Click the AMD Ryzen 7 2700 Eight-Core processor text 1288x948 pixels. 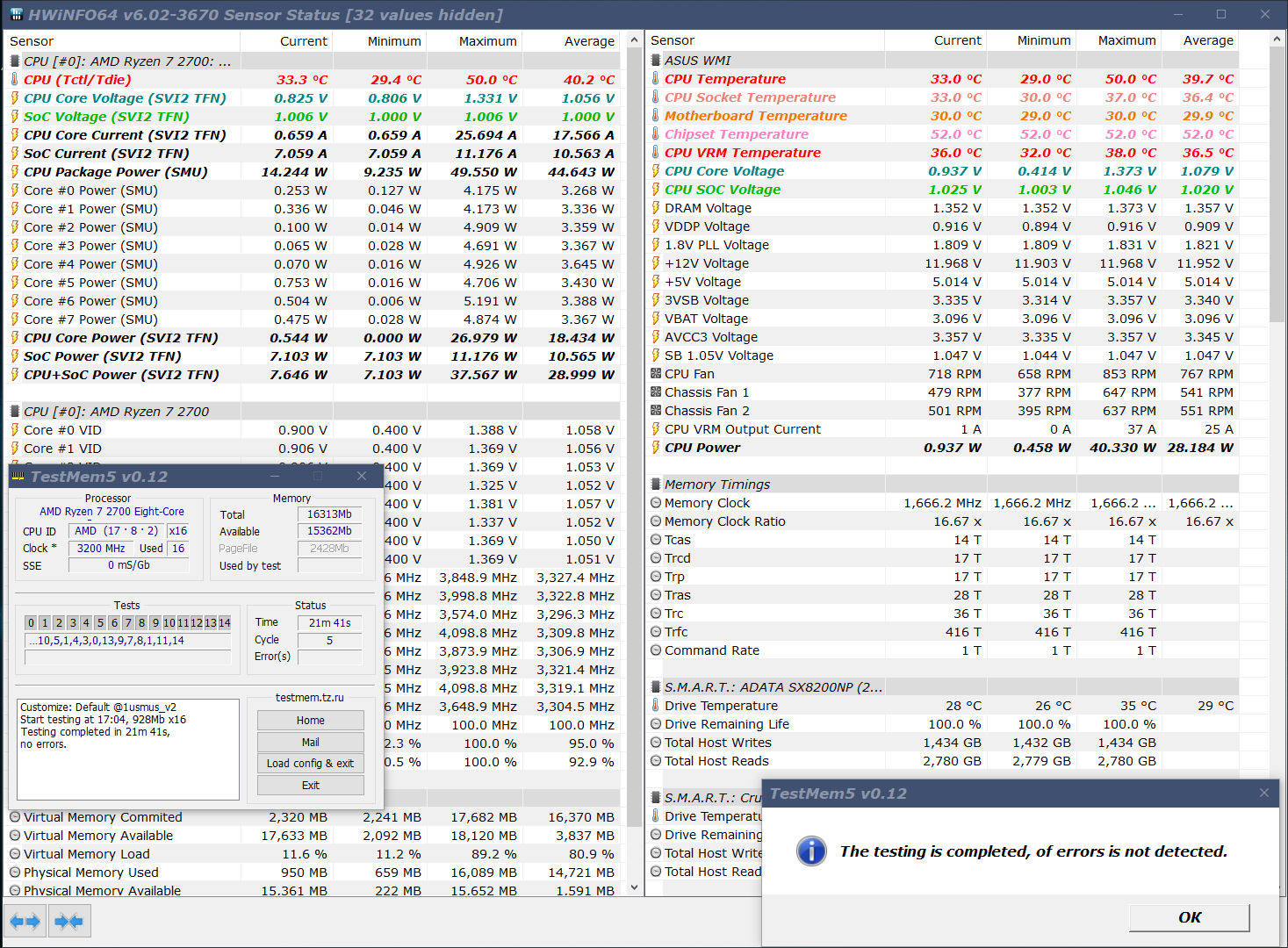coord(112,512)
